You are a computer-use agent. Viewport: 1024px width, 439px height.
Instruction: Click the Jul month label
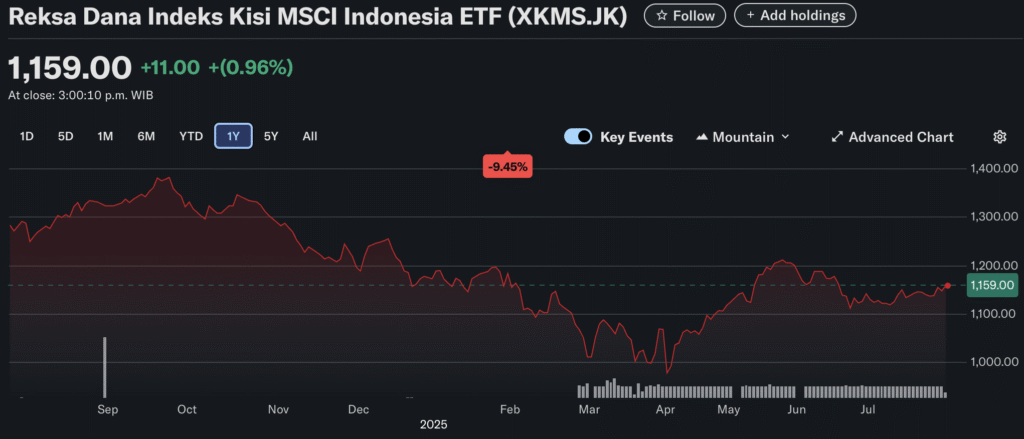pyautogui.click(x=868, y=410)
